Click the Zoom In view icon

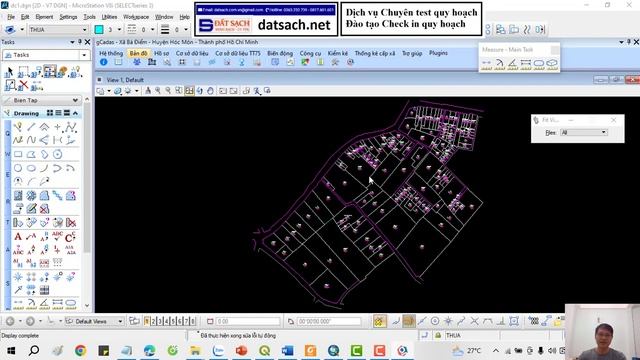(x=158, y=91)
